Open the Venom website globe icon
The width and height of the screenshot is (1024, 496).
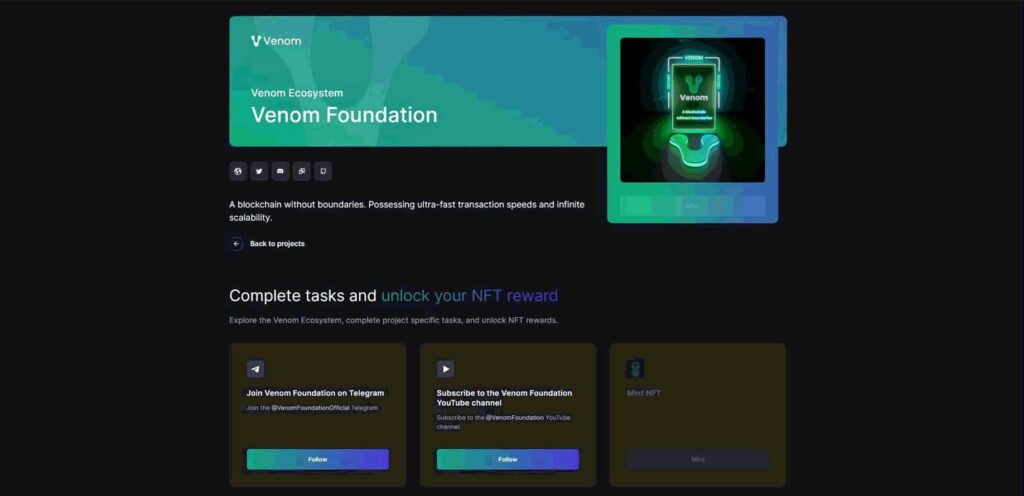point(238,171)
